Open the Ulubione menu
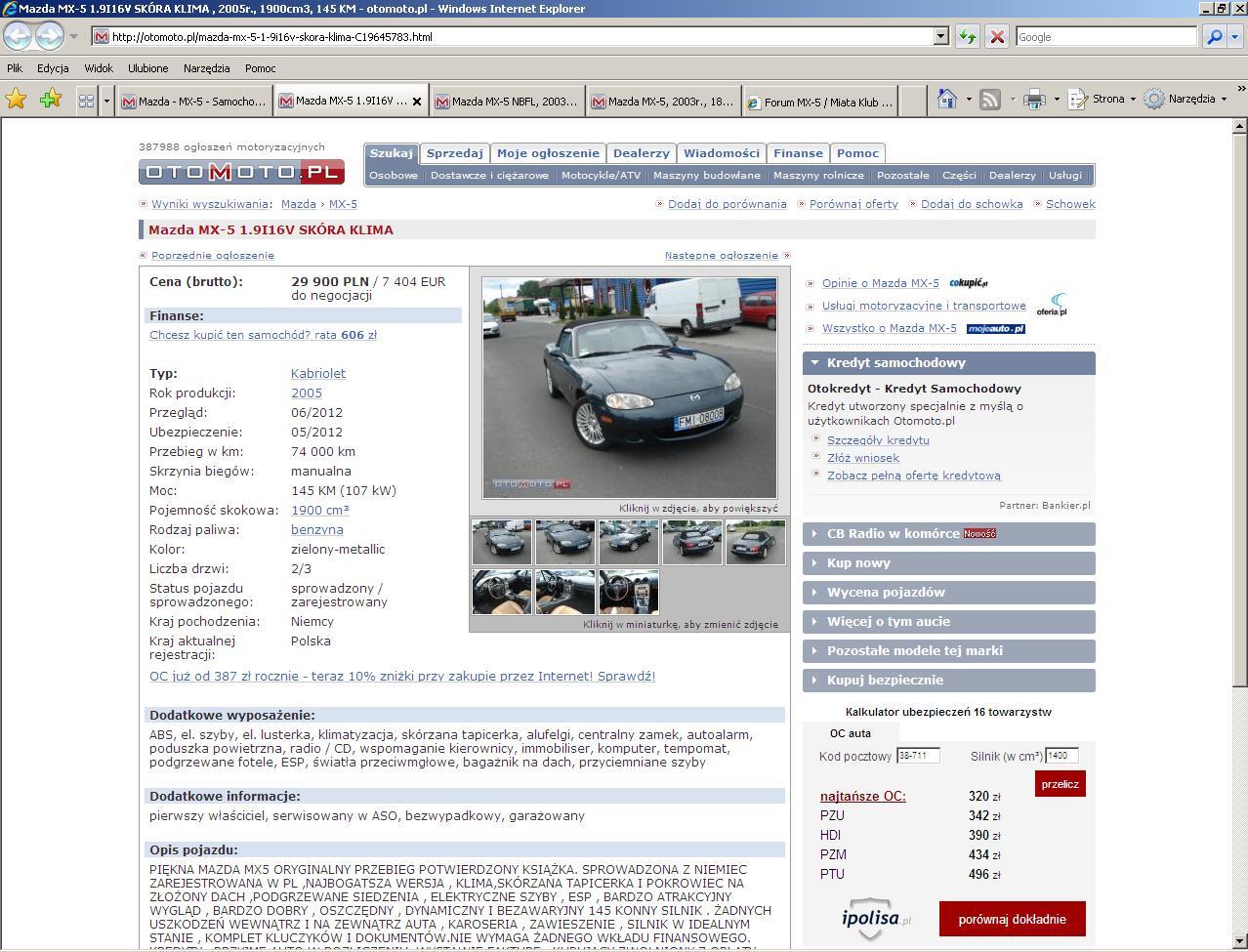The image size is (1248, 952). [x=147, y=68]
